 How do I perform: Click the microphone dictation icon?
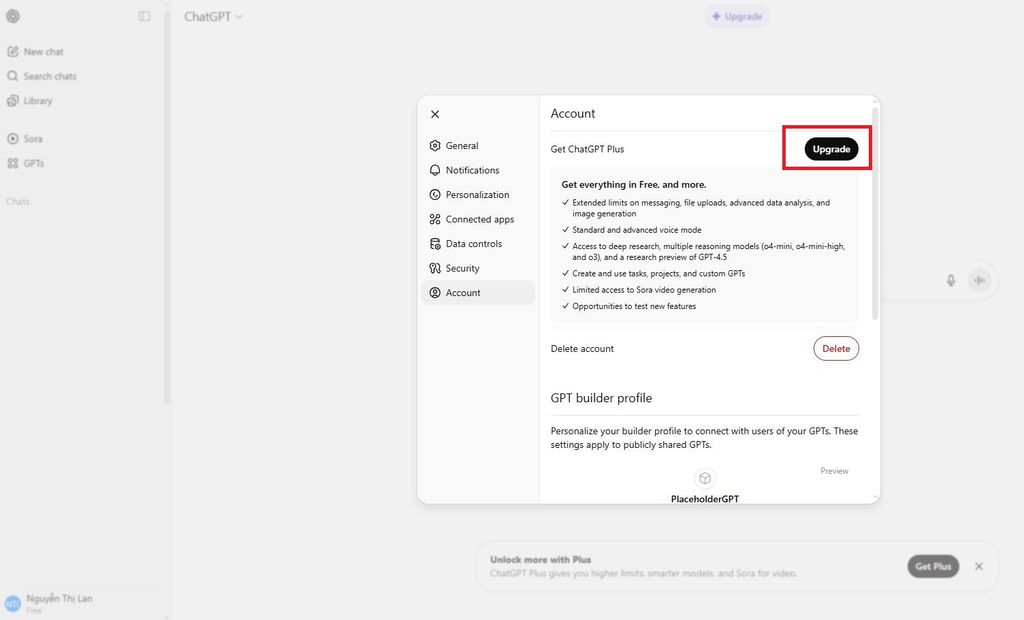pos(951,280)
